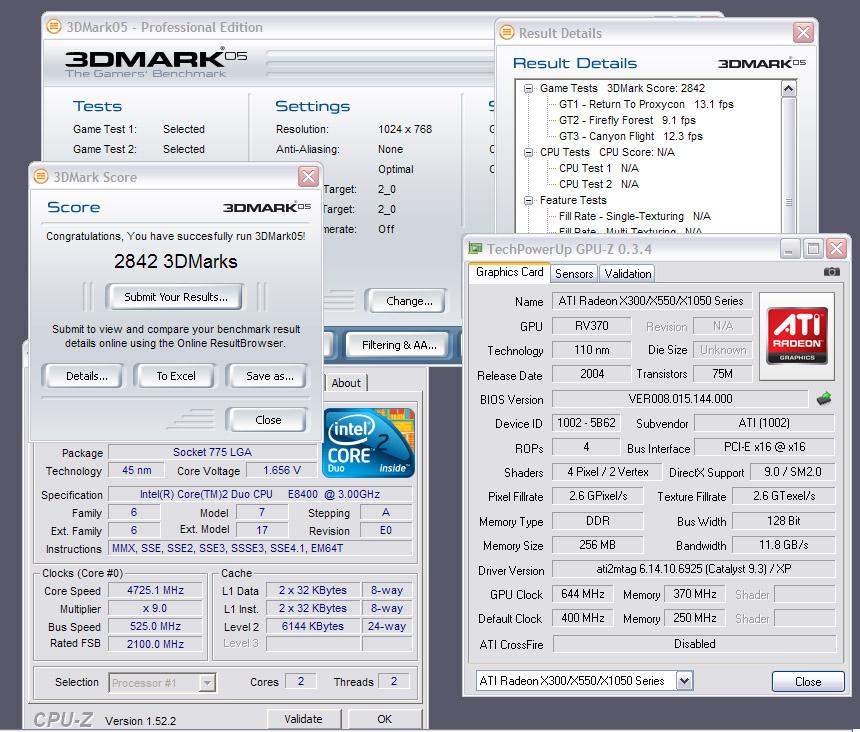Click the 2842 3DMarks score text

[176, 262]
